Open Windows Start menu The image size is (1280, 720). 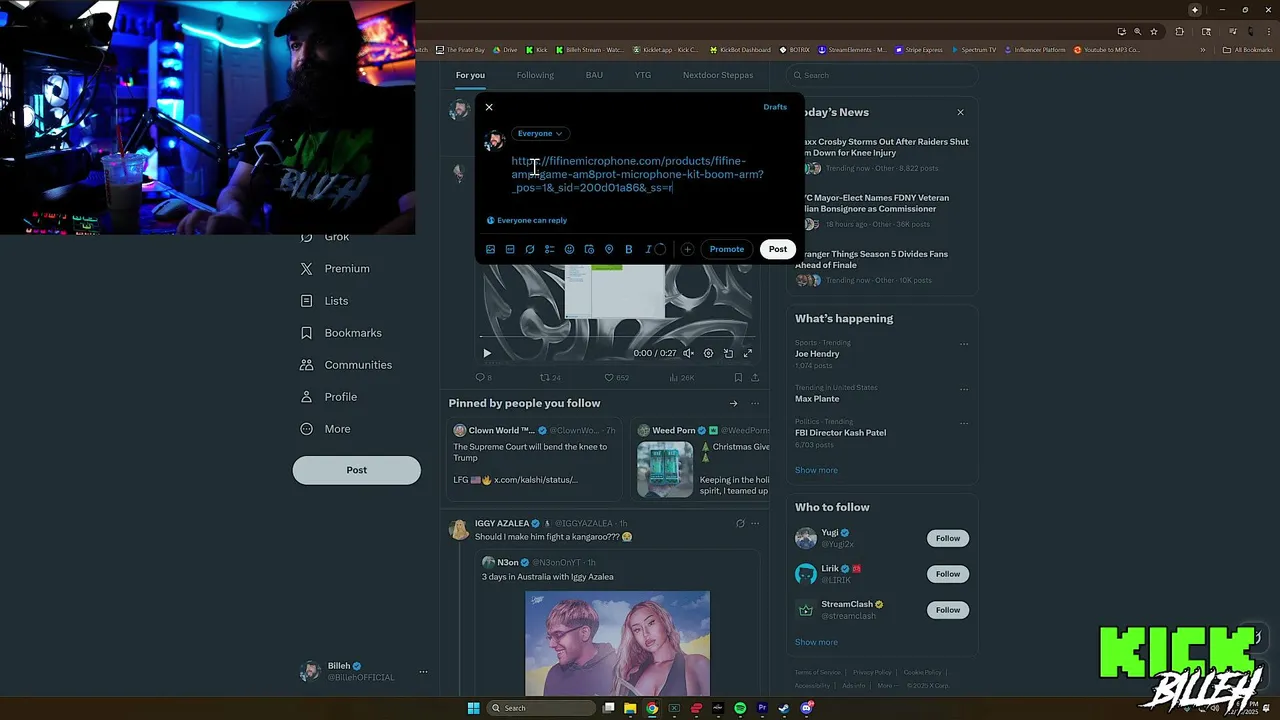473,708
